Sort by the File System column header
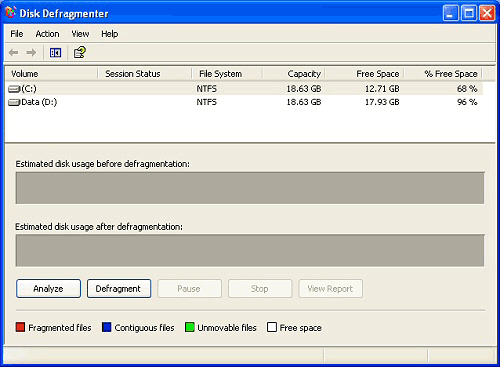The image size is (500, 367). (x=227, y=74)
